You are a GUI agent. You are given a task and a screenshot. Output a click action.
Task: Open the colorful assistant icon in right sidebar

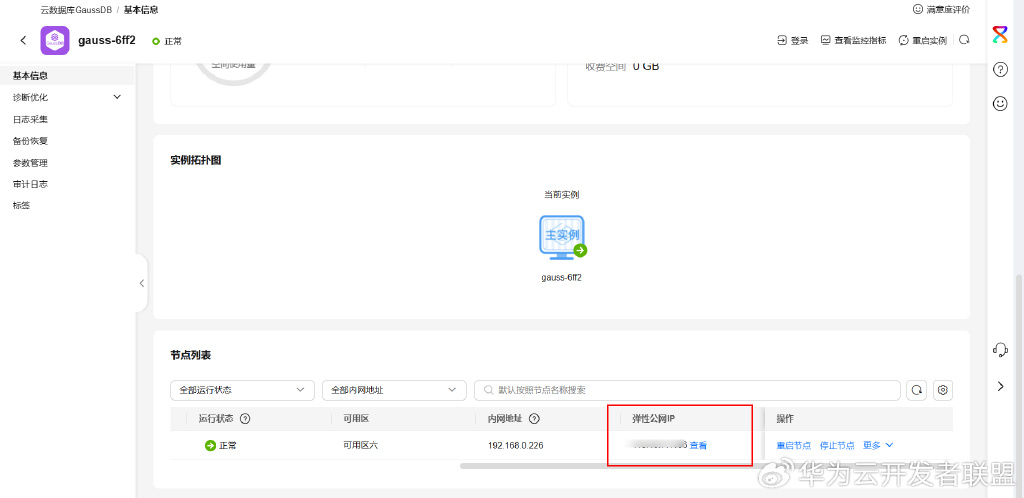tap(1000, 35)
